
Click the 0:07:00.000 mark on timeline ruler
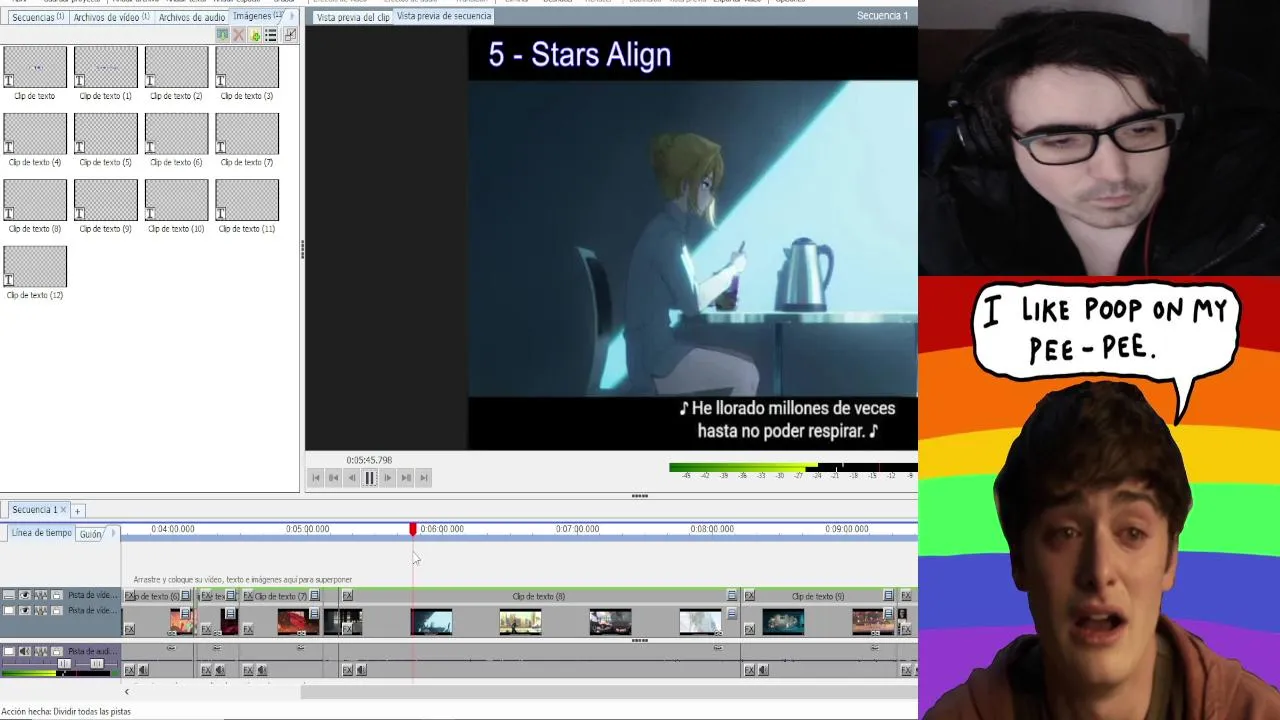[577, 529]
